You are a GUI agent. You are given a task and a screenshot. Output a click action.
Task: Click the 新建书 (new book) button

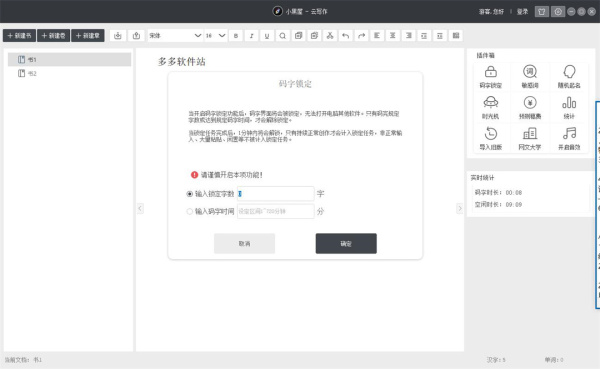20,36
